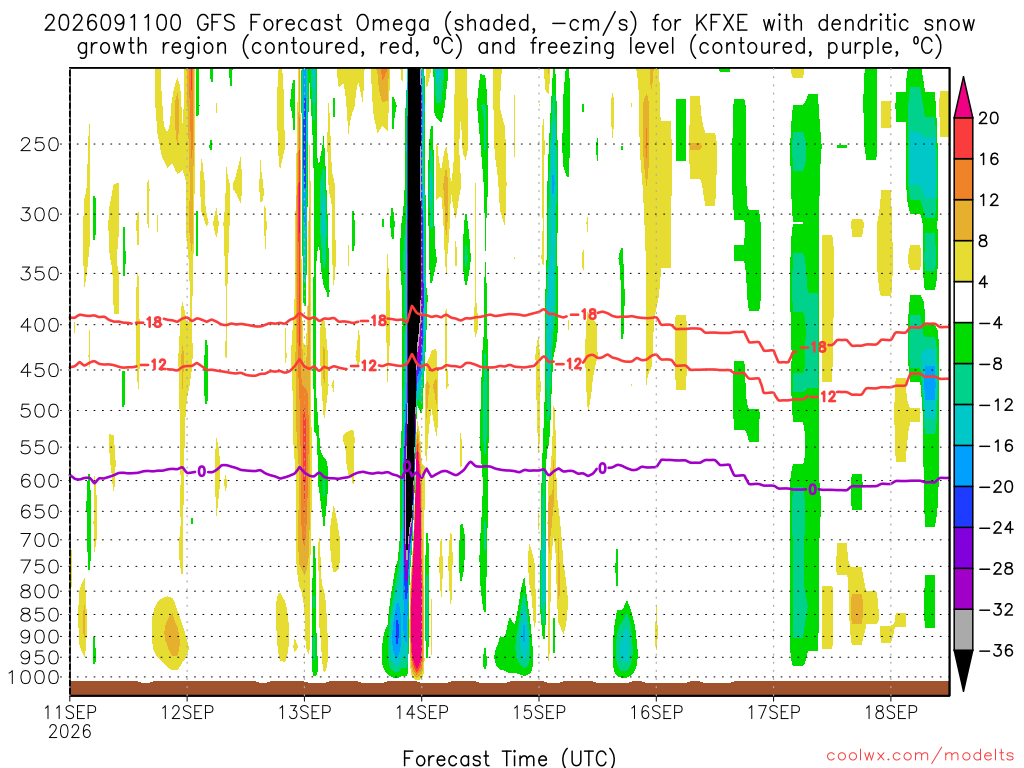
Task: Click the chart title mentioning KFXE
Action: click(509, 35)
